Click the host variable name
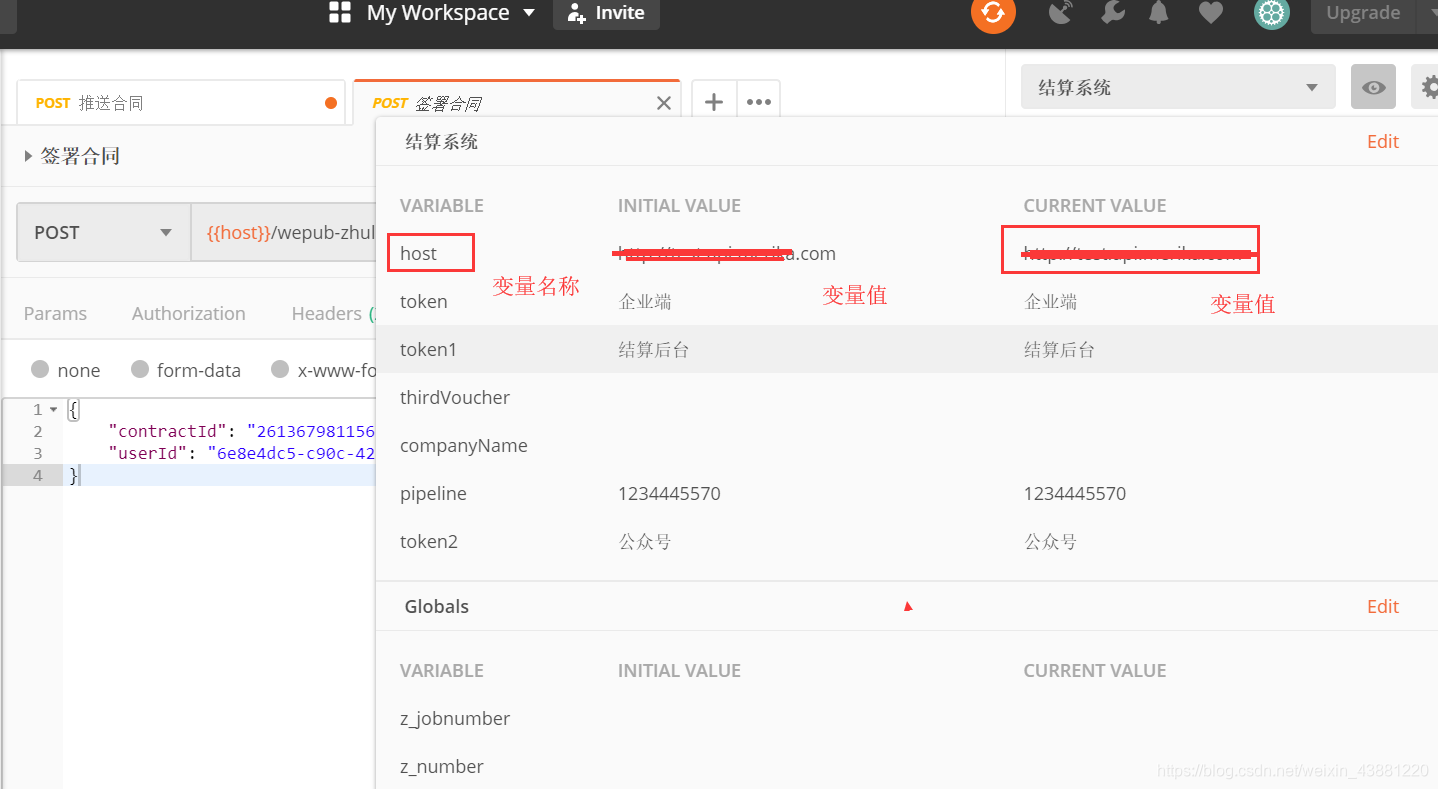This screenshot has width=1438, height=789. (x=418, y=253)
